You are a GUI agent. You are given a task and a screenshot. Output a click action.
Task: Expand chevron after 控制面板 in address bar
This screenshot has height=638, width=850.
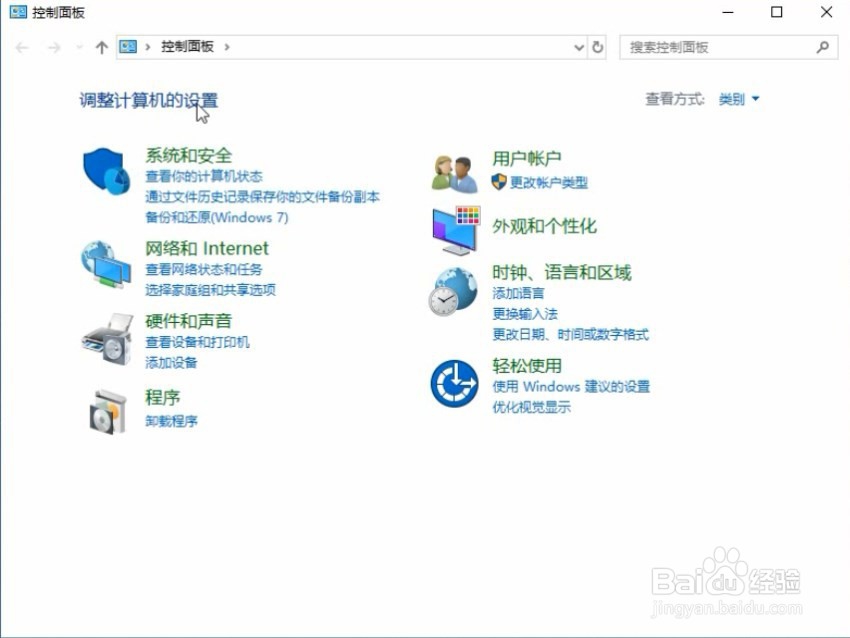coord(227,47)
